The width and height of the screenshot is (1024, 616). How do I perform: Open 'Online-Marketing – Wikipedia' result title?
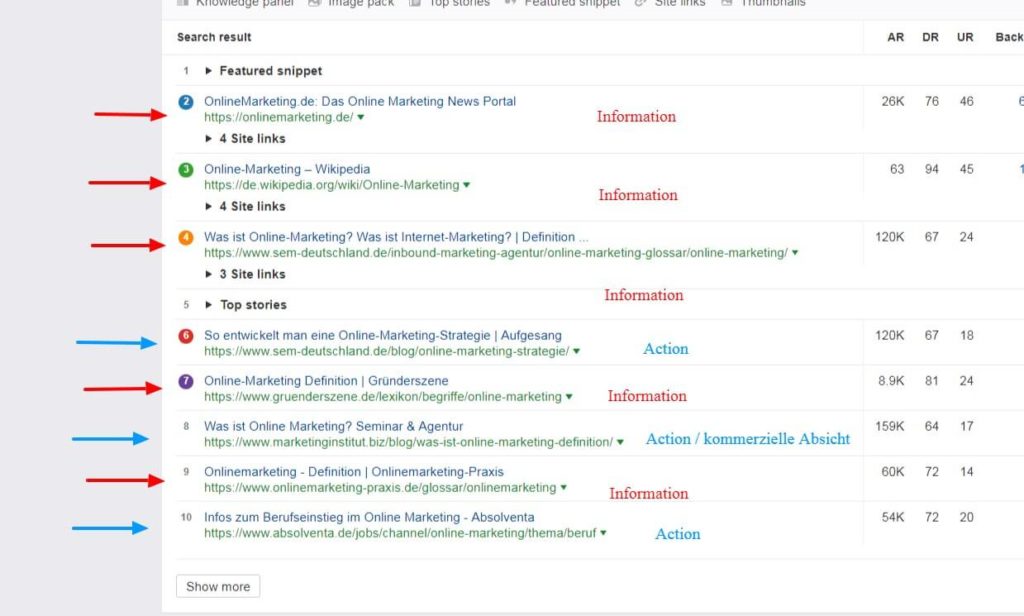287,169
